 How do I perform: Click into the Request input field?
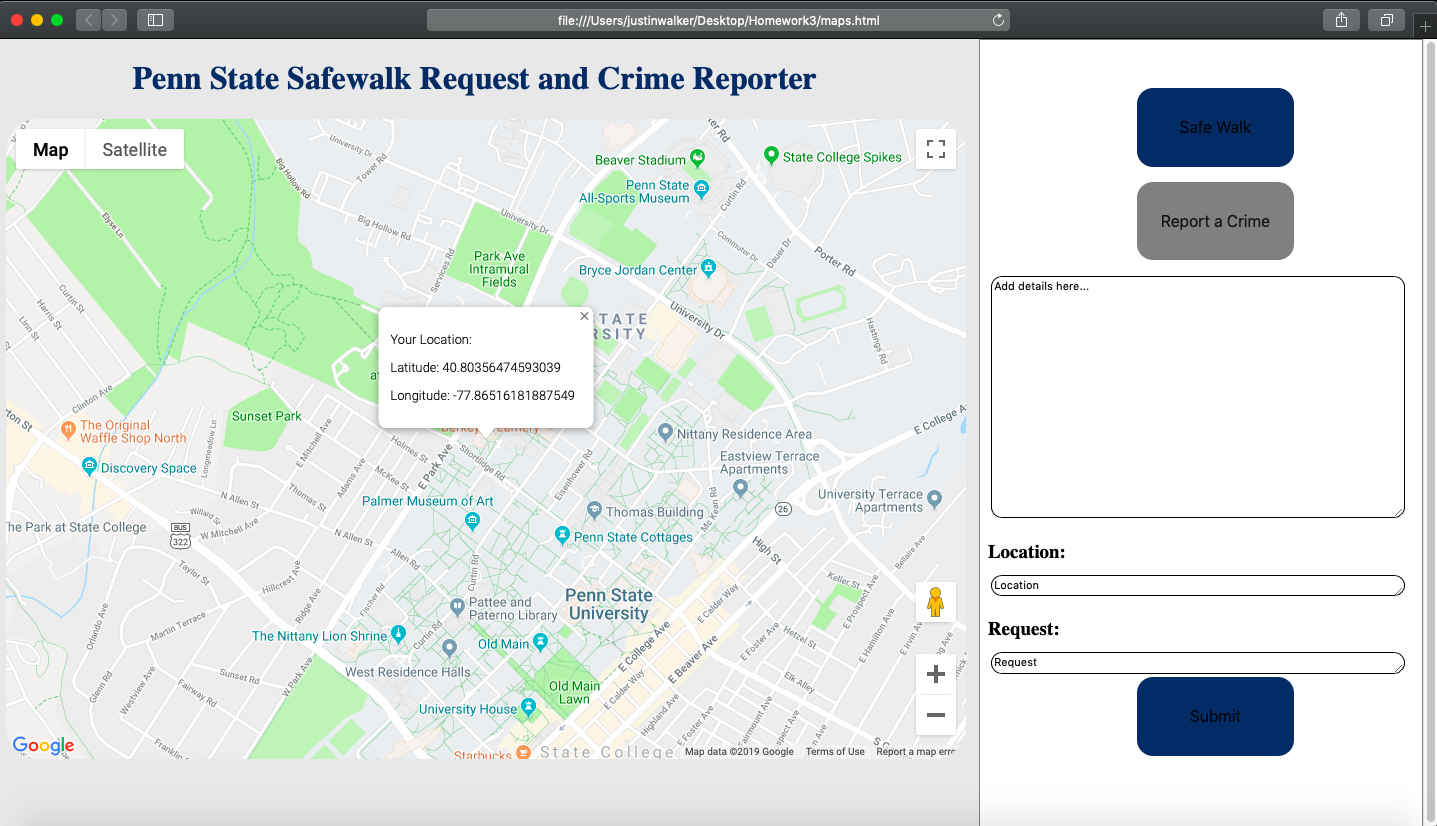pos(1198,662)
